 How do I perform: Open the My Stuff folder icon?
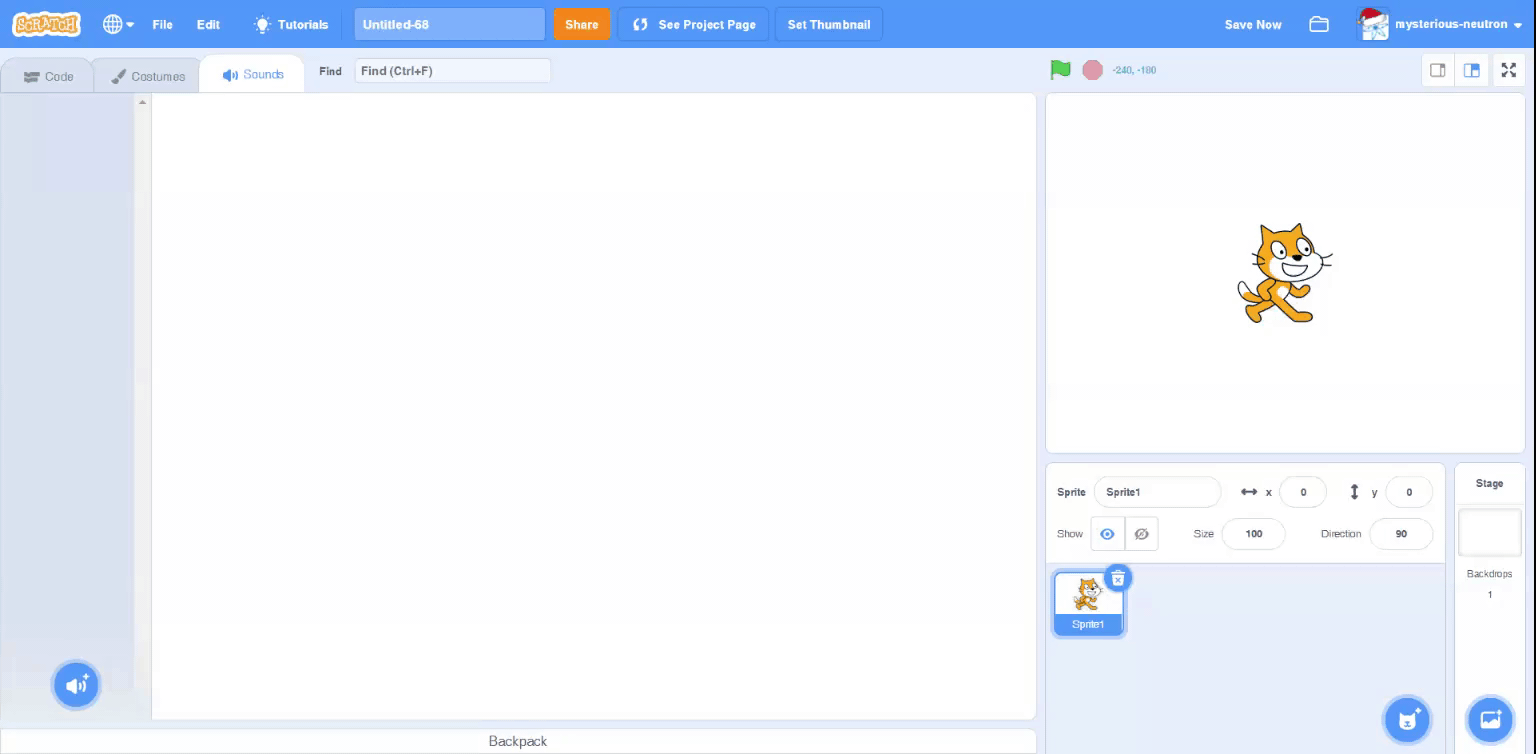pos(1319,24)
